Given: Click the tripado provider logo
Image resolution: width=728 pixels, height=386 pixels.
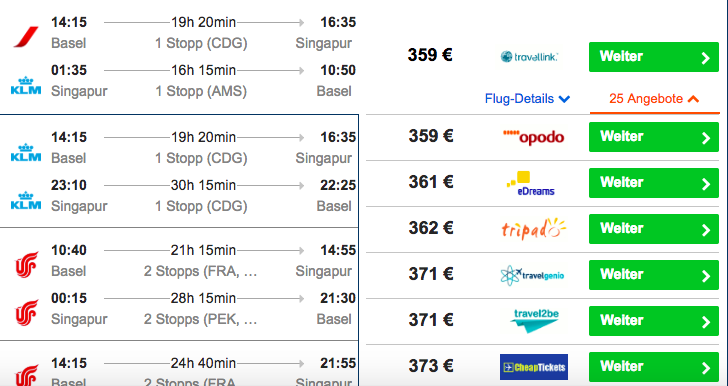Looking at the screenshot, I should point(534,229).
